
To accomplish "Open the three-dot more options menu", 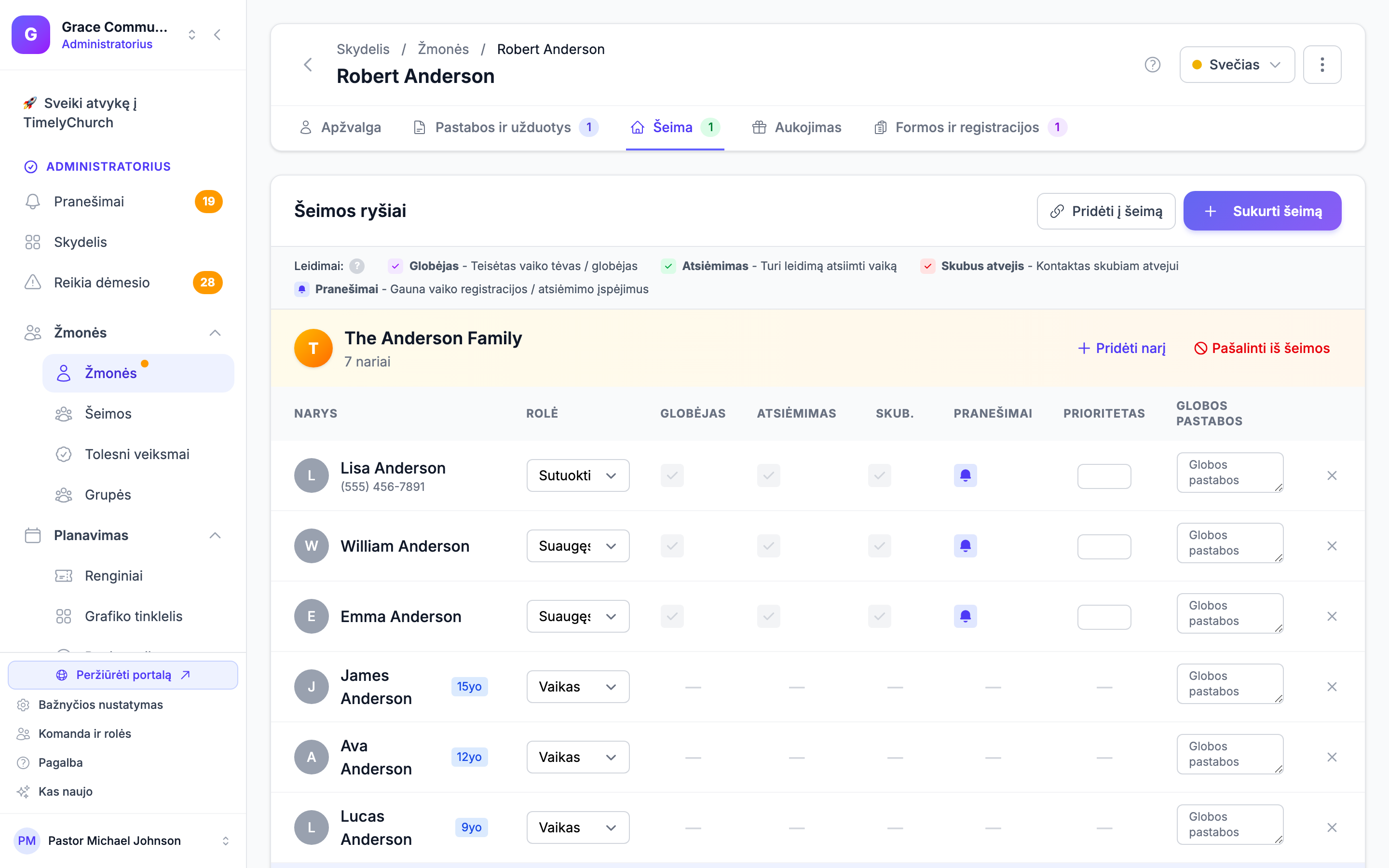I will point(1322,65).
